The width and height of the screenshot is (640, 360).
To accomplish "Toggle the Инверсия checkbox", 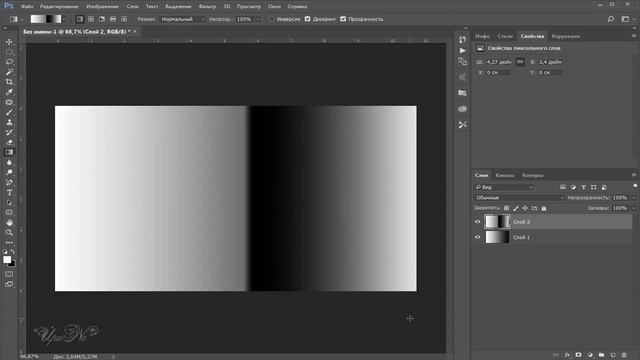I will 271,19.
